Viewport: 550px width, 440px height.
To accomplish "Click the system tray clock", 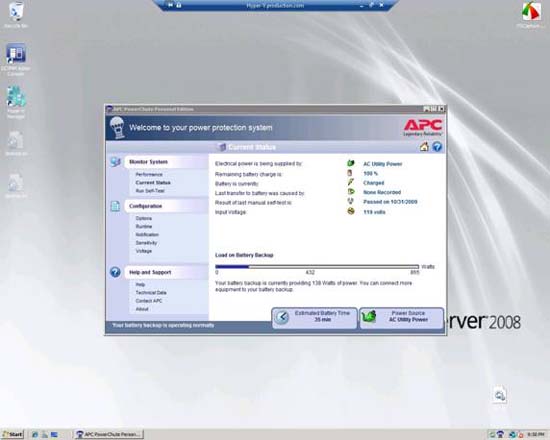I will pyautogui.click(x=536, y=434).
